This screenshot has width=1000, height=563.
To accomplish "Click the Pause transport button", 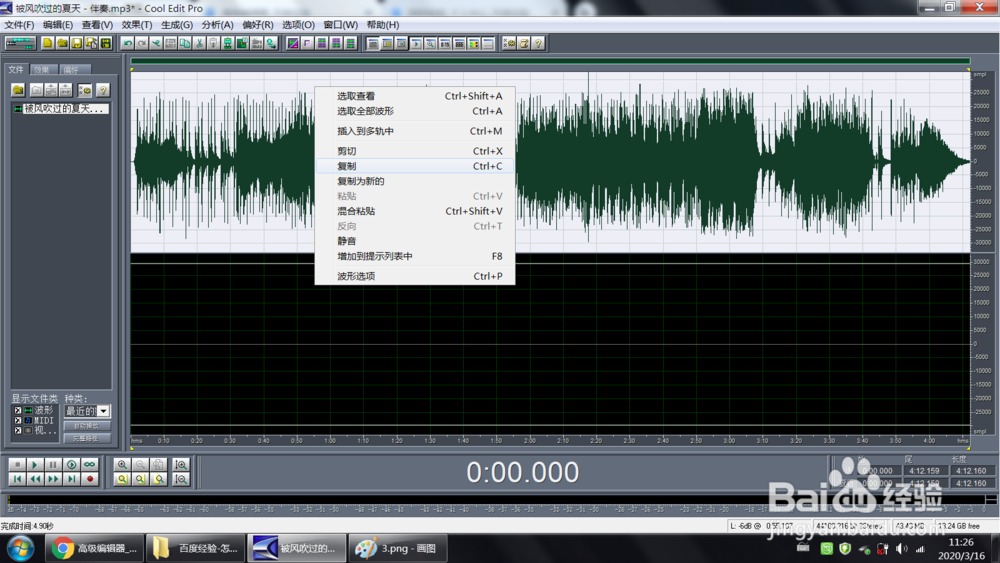I will point(53,465).
